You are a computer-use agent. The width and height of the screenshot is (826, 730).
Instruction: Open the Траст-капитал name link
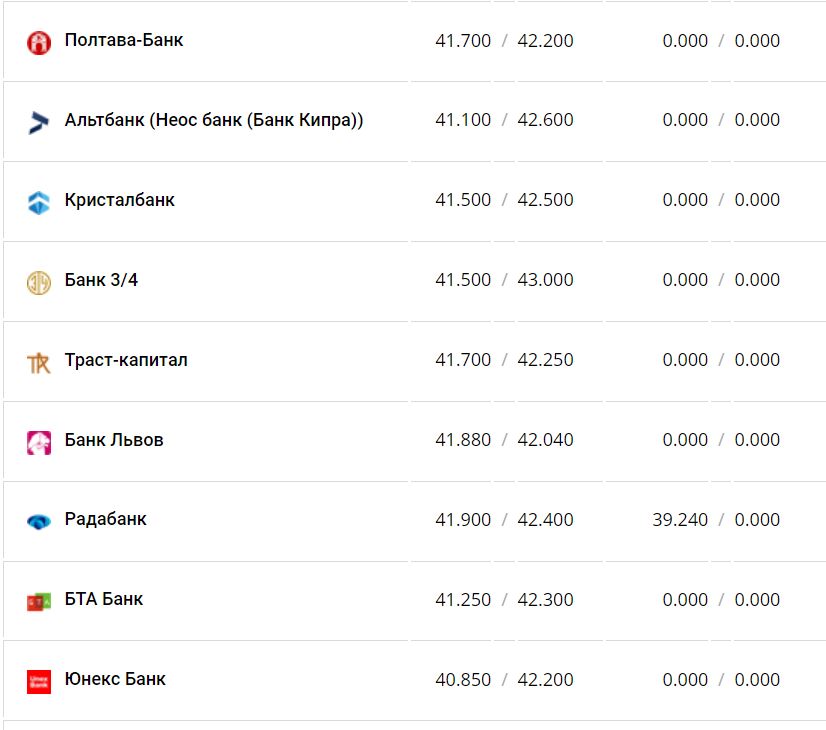coord(126,360)
